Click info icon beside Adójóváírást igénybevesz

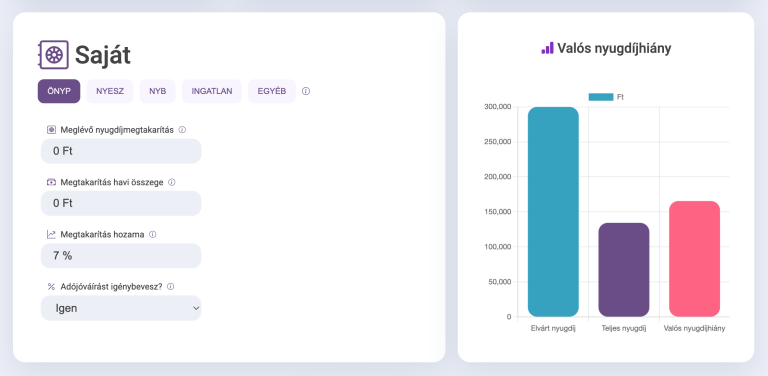[x=170, y=287]
